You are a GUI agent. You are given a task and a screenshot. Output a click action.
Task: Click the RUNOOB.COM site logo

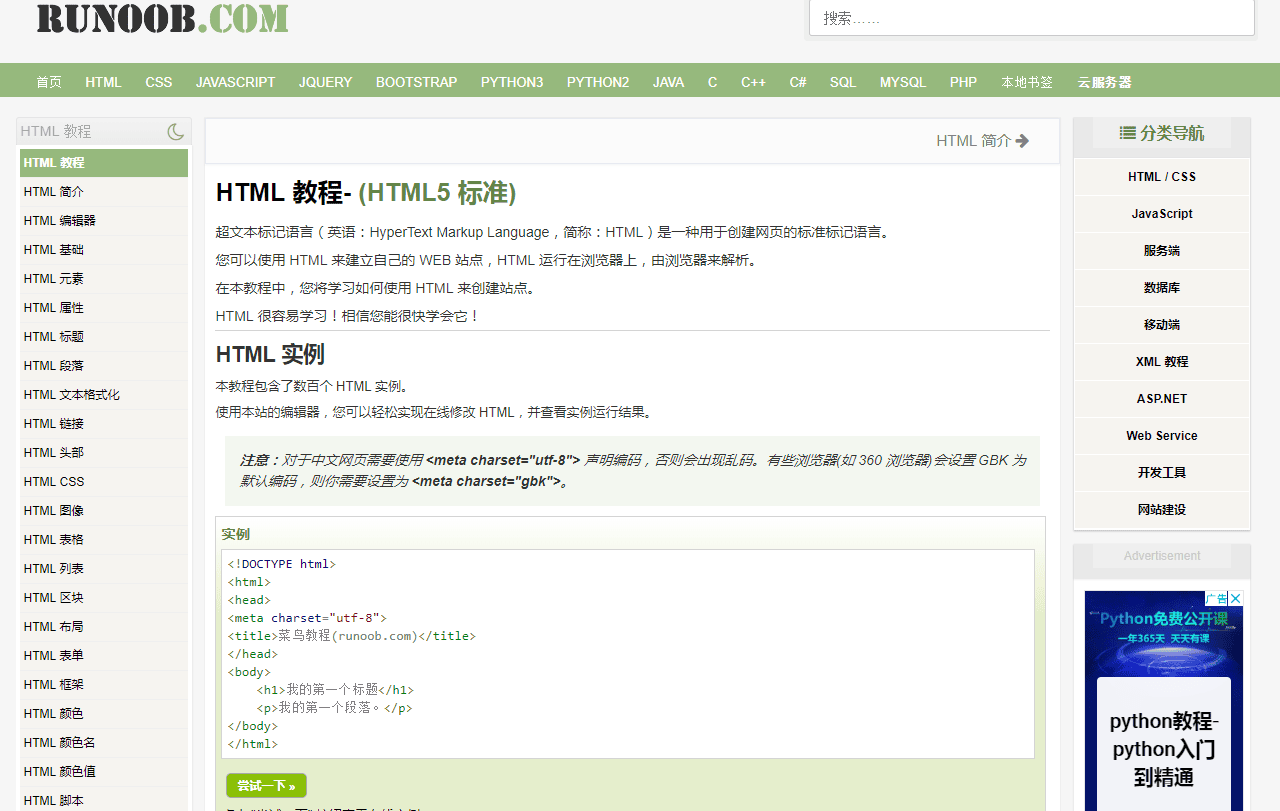point(162,18)
